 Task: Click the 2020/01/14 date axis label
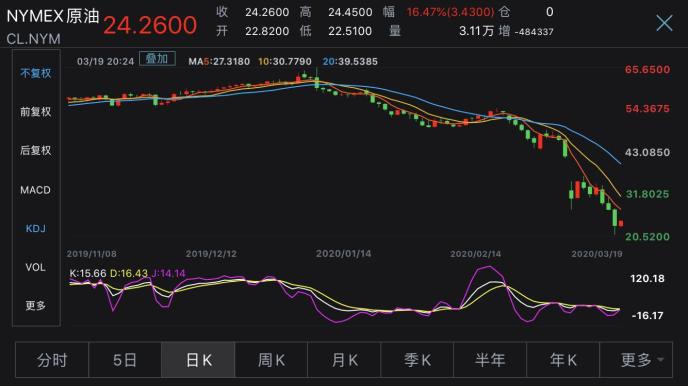pyautogui.click(x=344, y=254)
